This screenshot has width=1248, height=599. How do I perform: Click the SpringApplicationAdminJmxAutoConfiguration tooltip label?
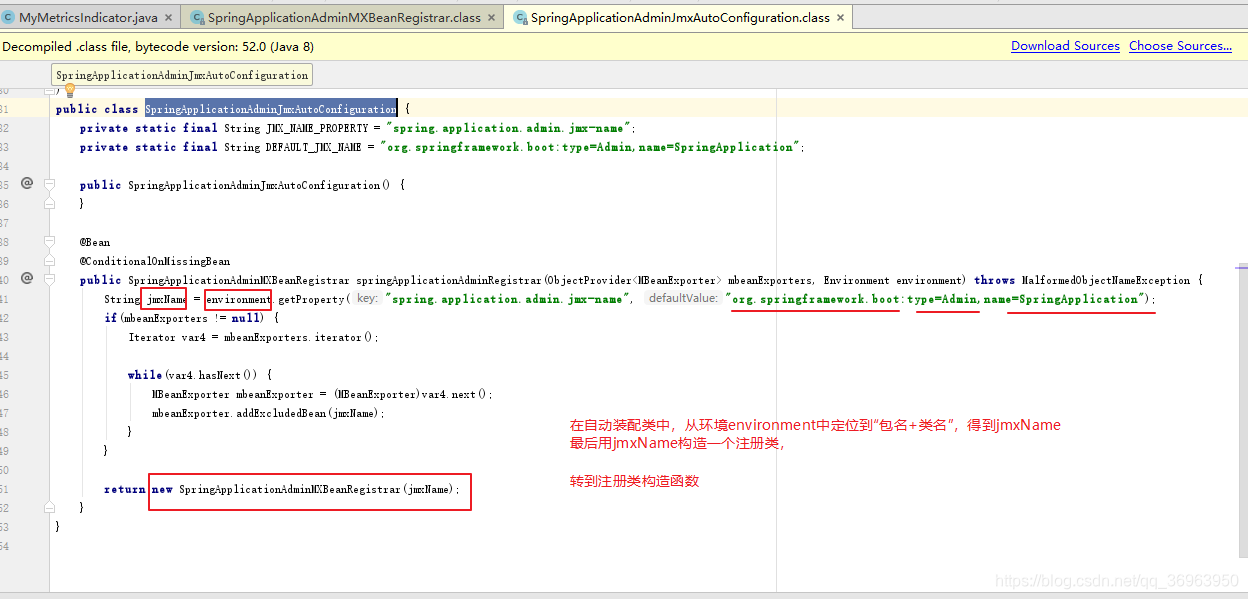click(x=182, y=75)
